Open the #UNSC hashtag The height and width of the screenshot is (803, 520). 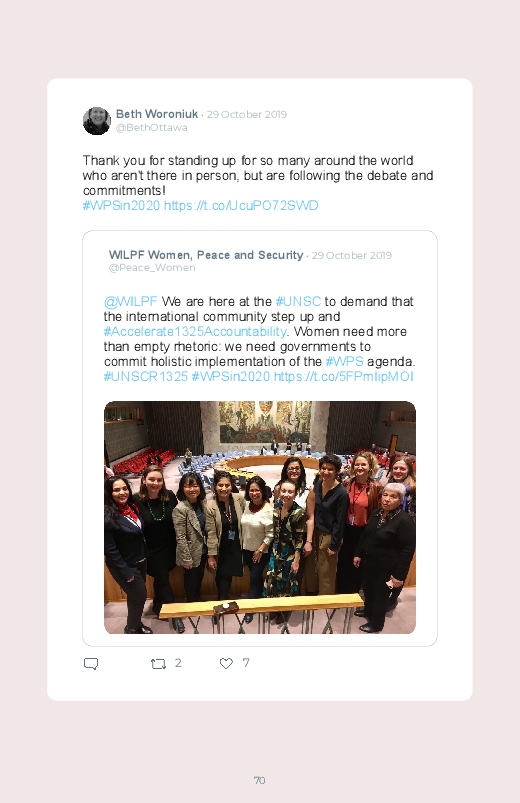coord(298,301)
